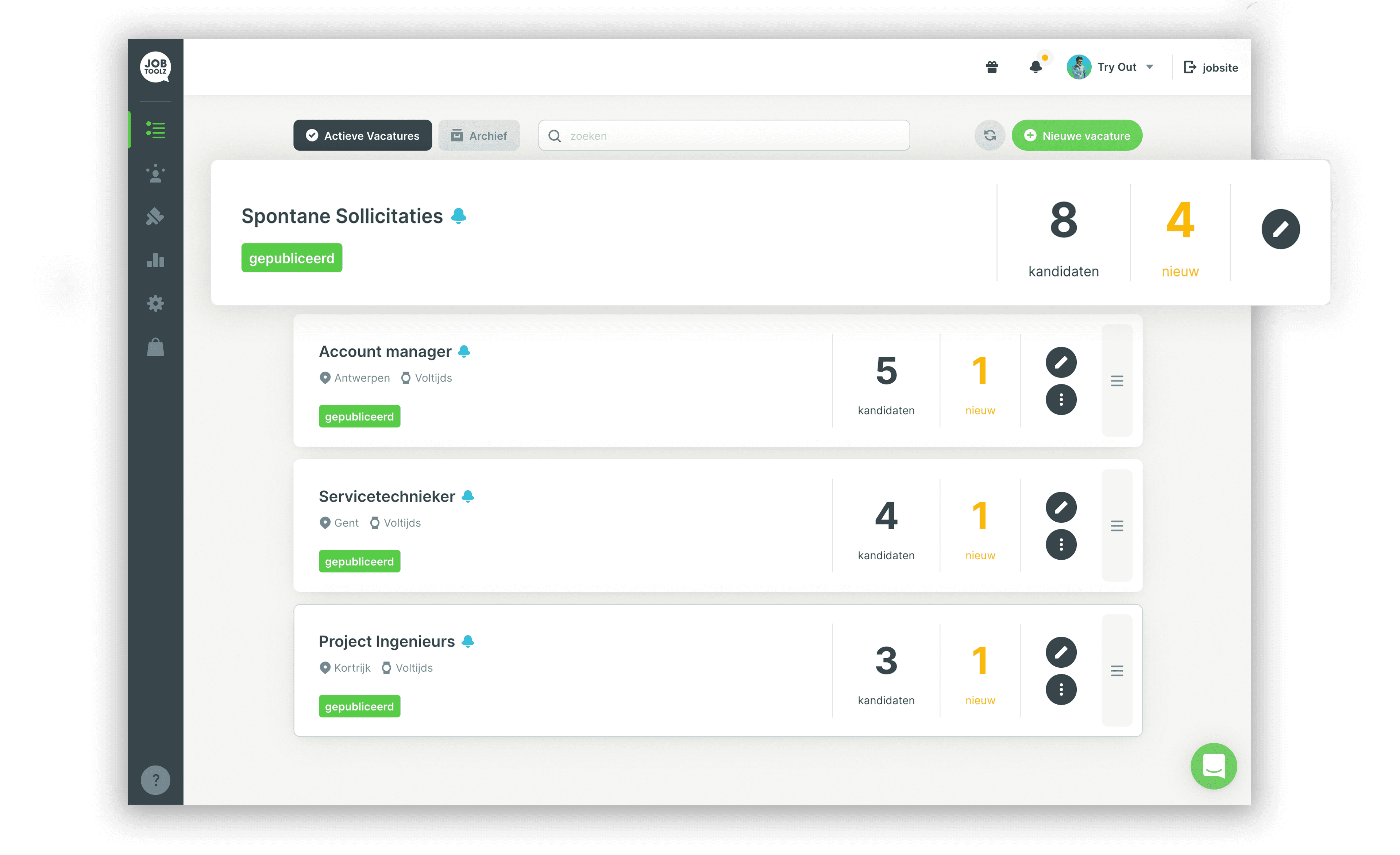Open the vacancies list sidebar icon
This screenshot has width=1400, height=855.
(155, 130)
